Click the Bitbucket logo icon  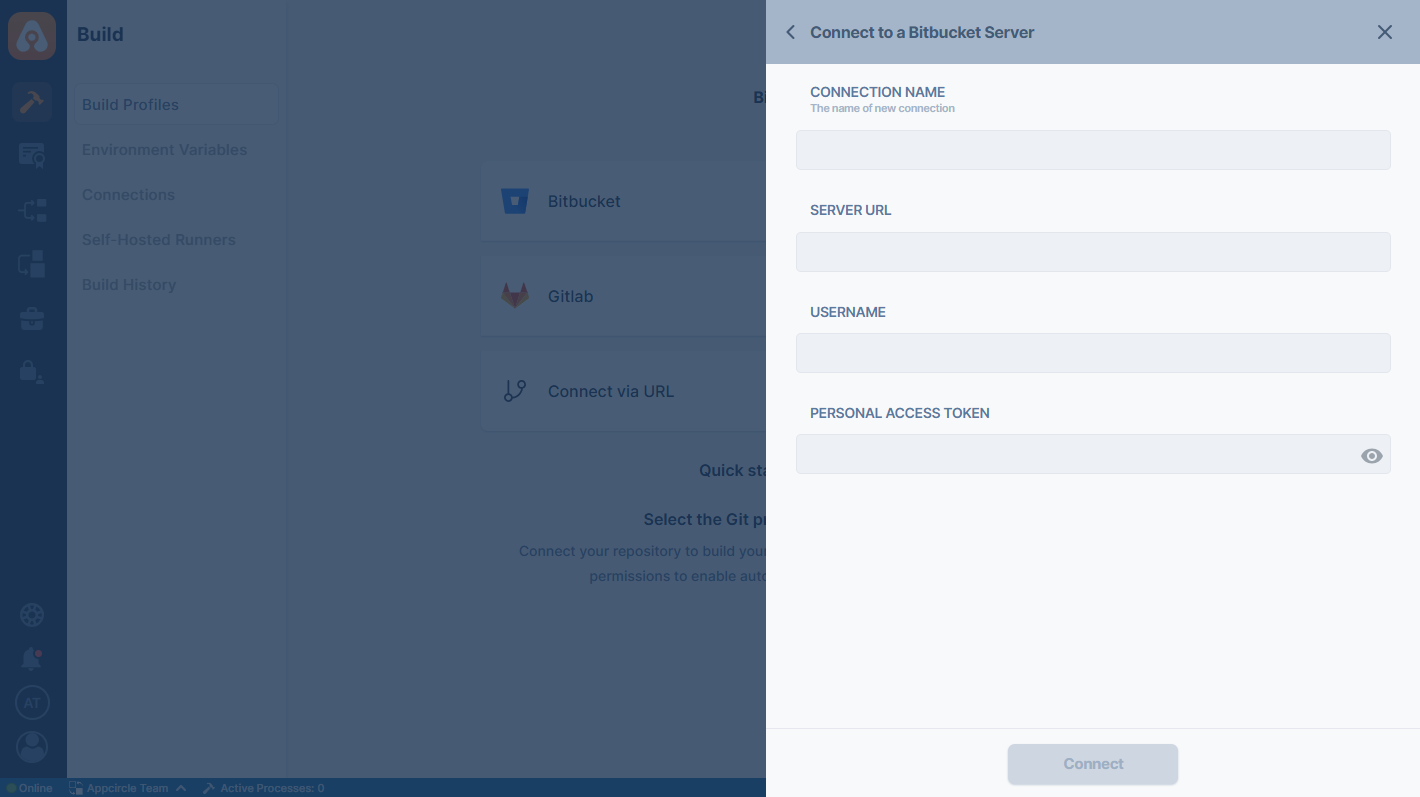coord(515,201)
